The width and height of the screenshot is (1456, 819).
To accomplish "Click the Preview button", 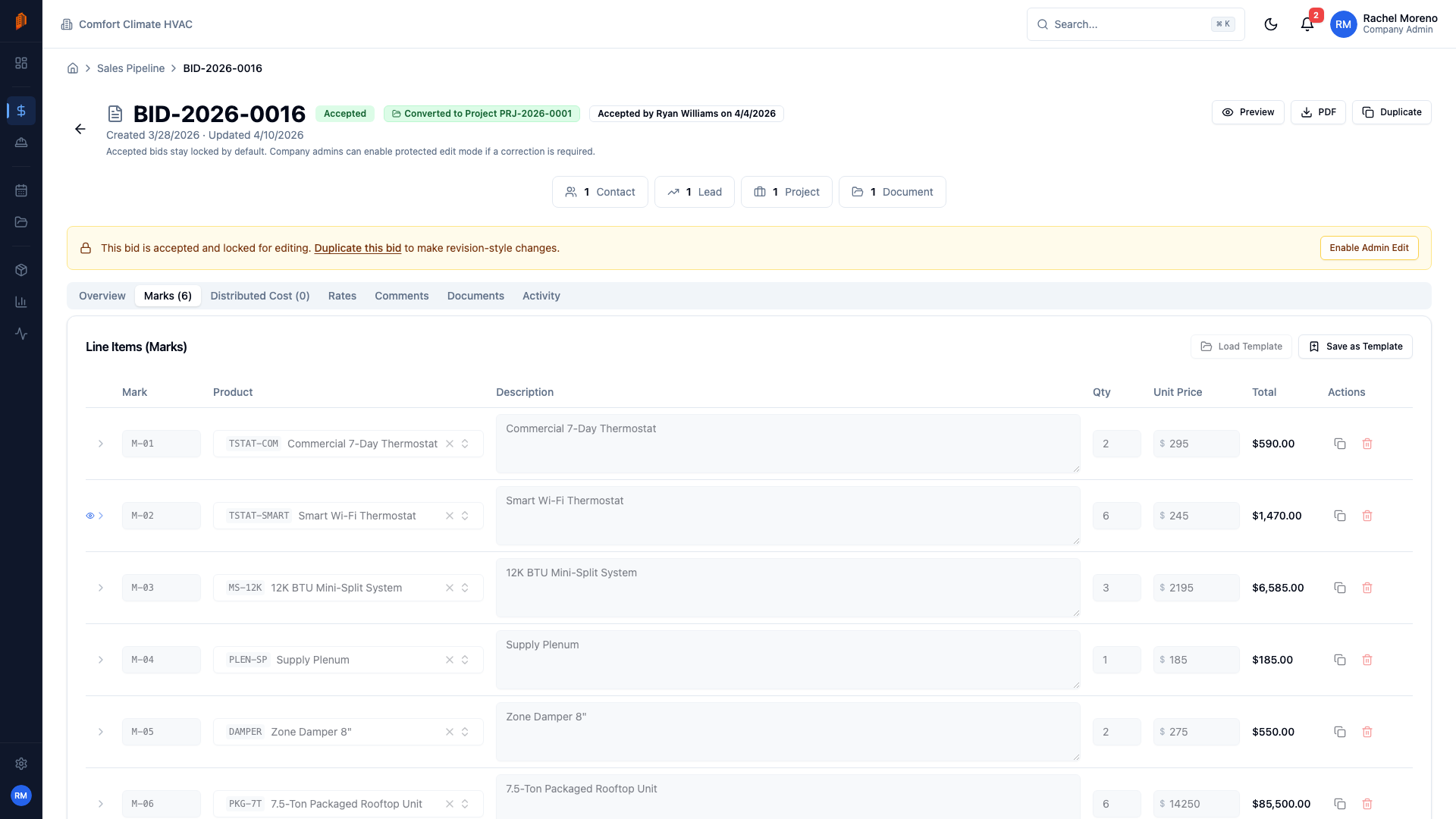I will [x=1248, y=112].
